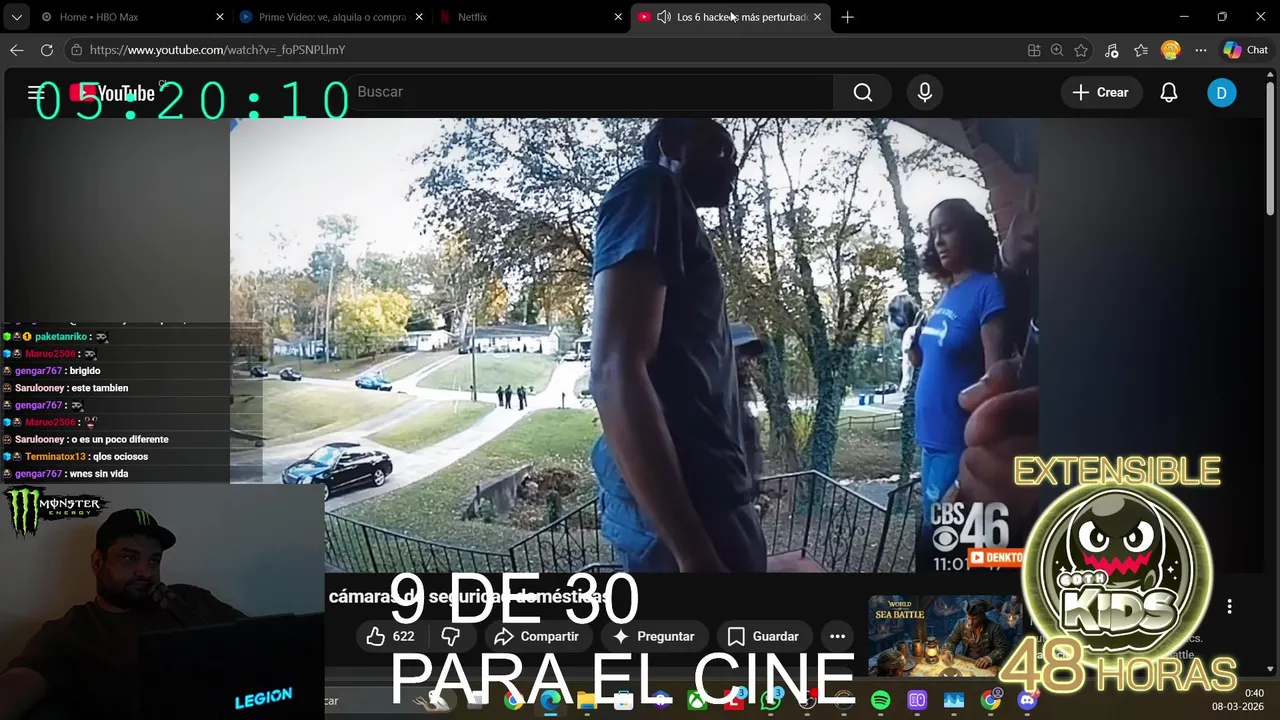Screen dimensions: 1280x720
Task: Click chat message 'qlos ociosos'
Action: pyautogui.click(x=120, y=457)
